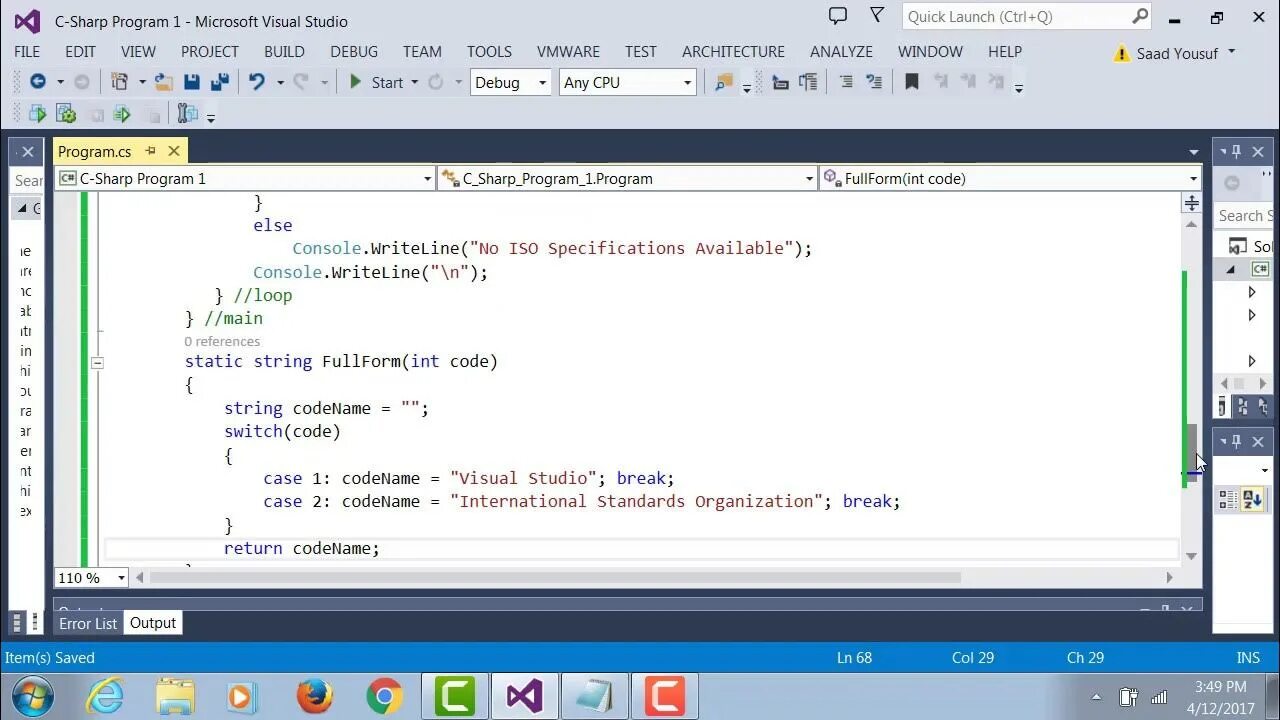Screen dimensions: 1280x720
Task: Switch to the Error List tab
Action: pos(88,623)
